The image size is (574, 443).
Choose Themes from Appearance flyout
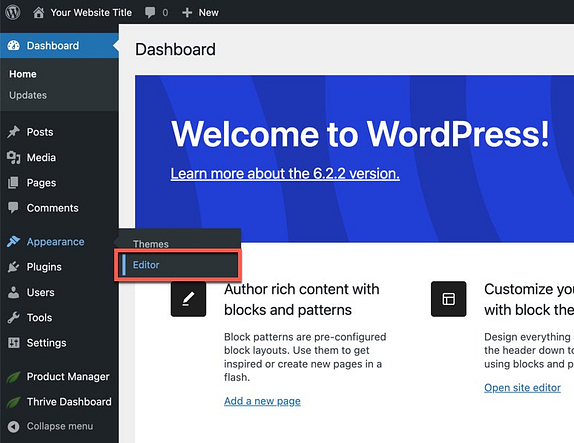(x=151, y=244)
